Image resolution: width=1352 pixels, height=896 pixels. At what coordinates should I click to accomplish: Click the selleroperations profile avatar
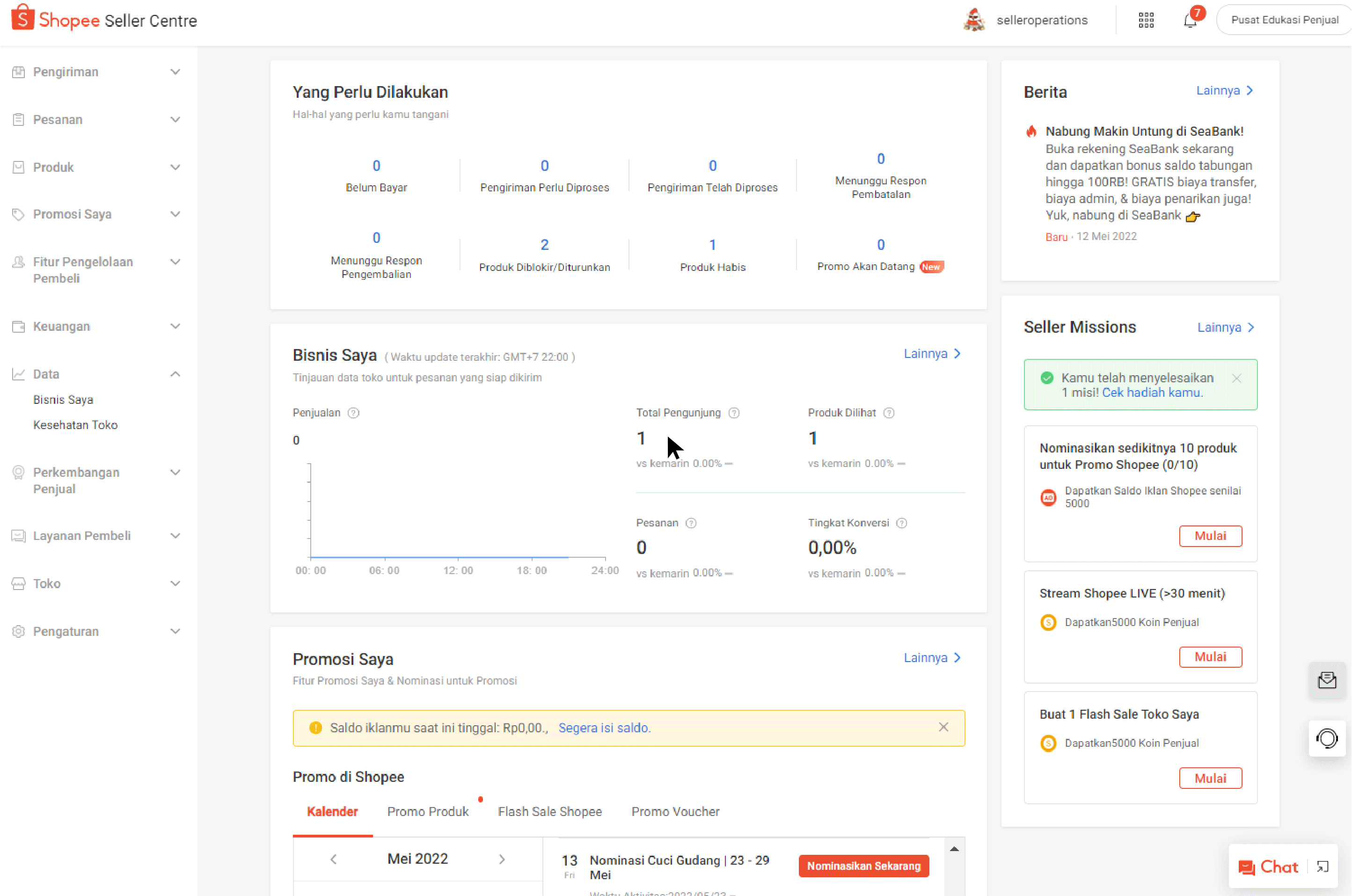tap(974, 21)
